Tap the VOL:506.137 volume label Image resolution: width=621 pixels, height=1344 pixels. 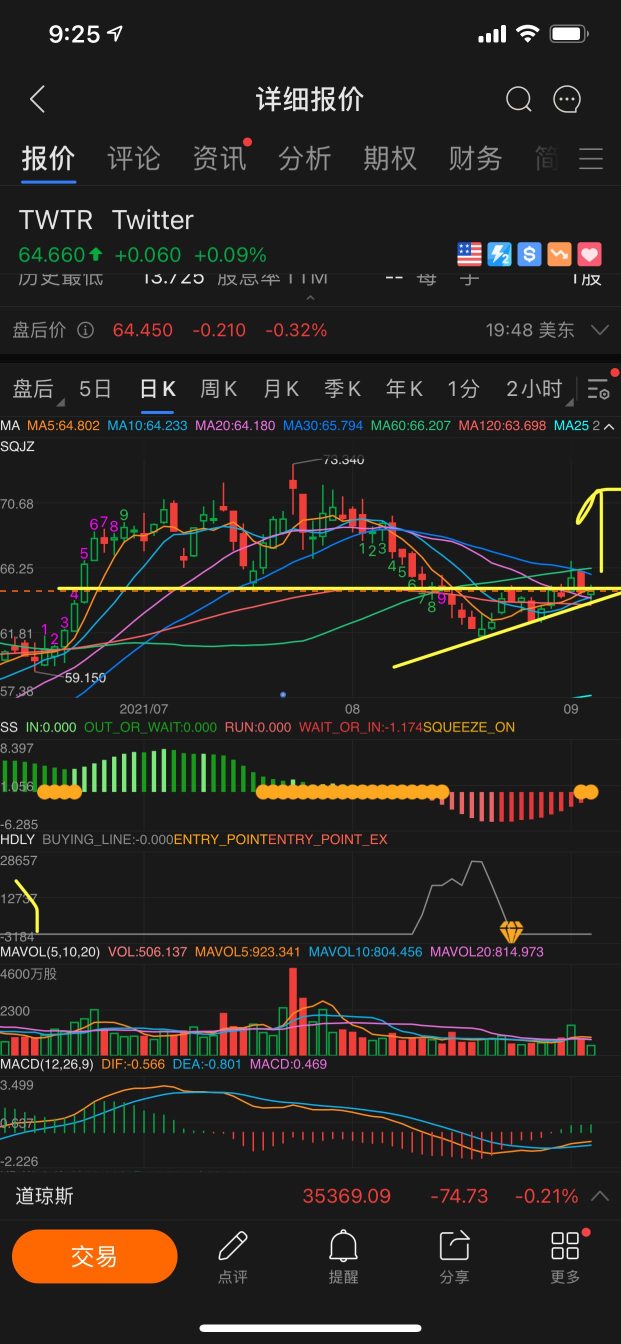[147, 952]
